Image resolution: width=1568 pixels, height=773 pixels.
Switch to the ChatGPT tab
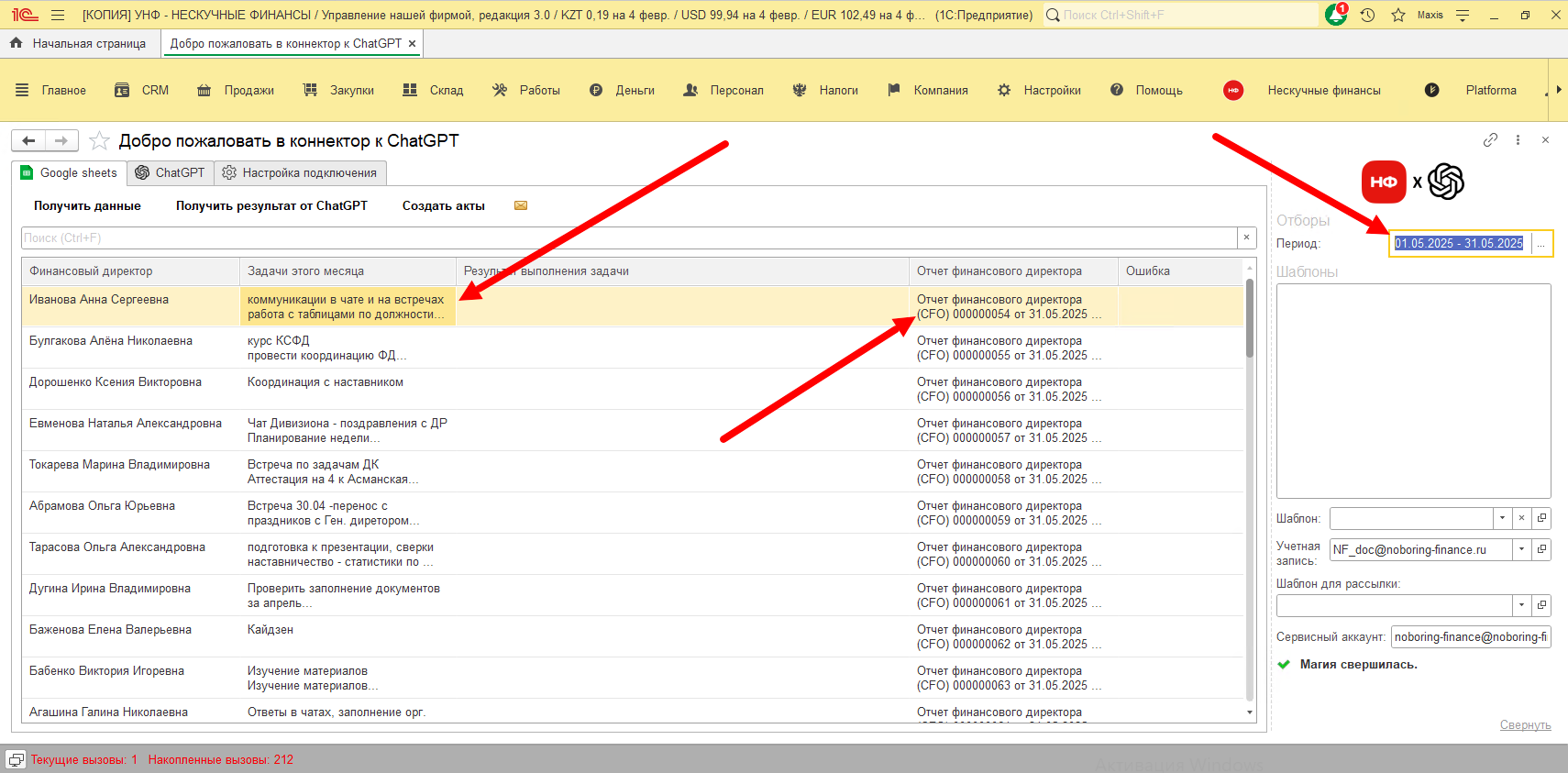[170, 172]
